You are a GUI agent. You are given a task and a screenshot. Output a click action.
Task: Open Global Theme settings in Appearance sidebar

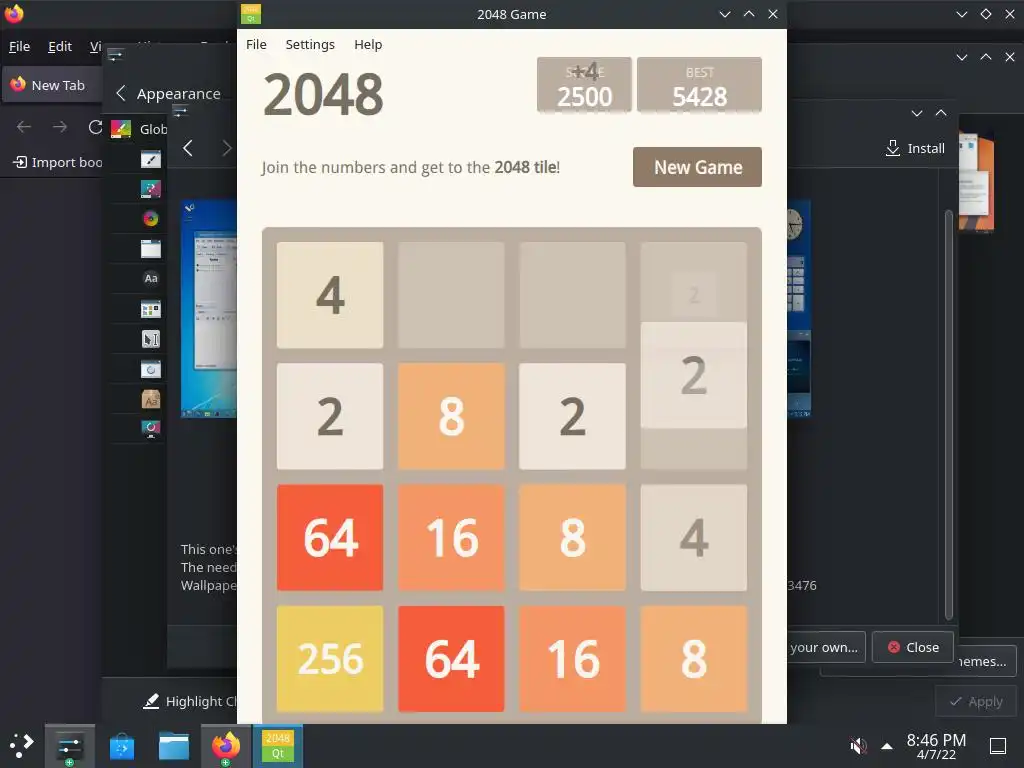[x=138, y=129]
